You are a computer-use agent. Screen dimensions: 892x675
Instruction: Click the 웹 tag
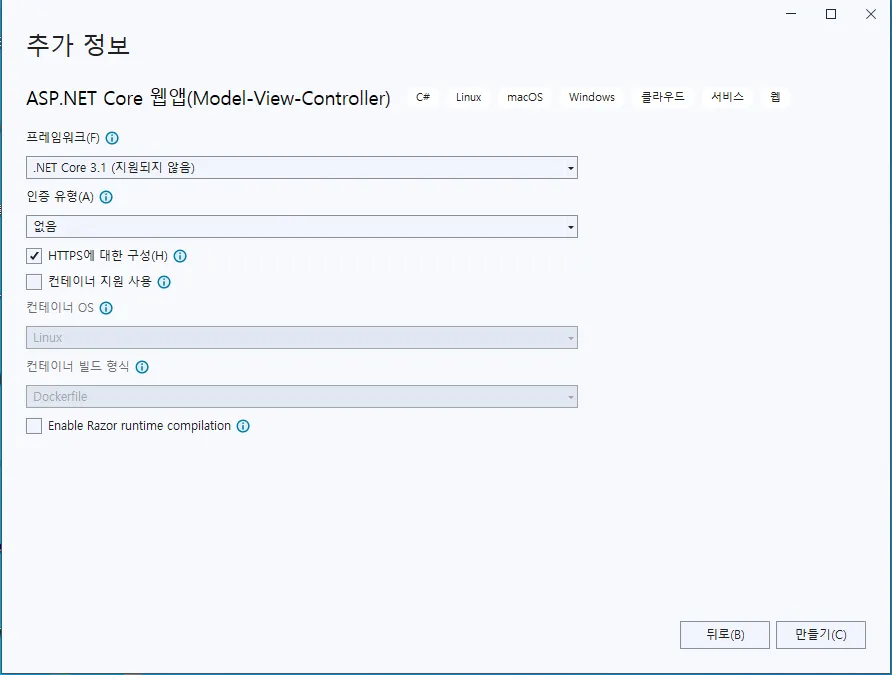(x=775, y=97)
